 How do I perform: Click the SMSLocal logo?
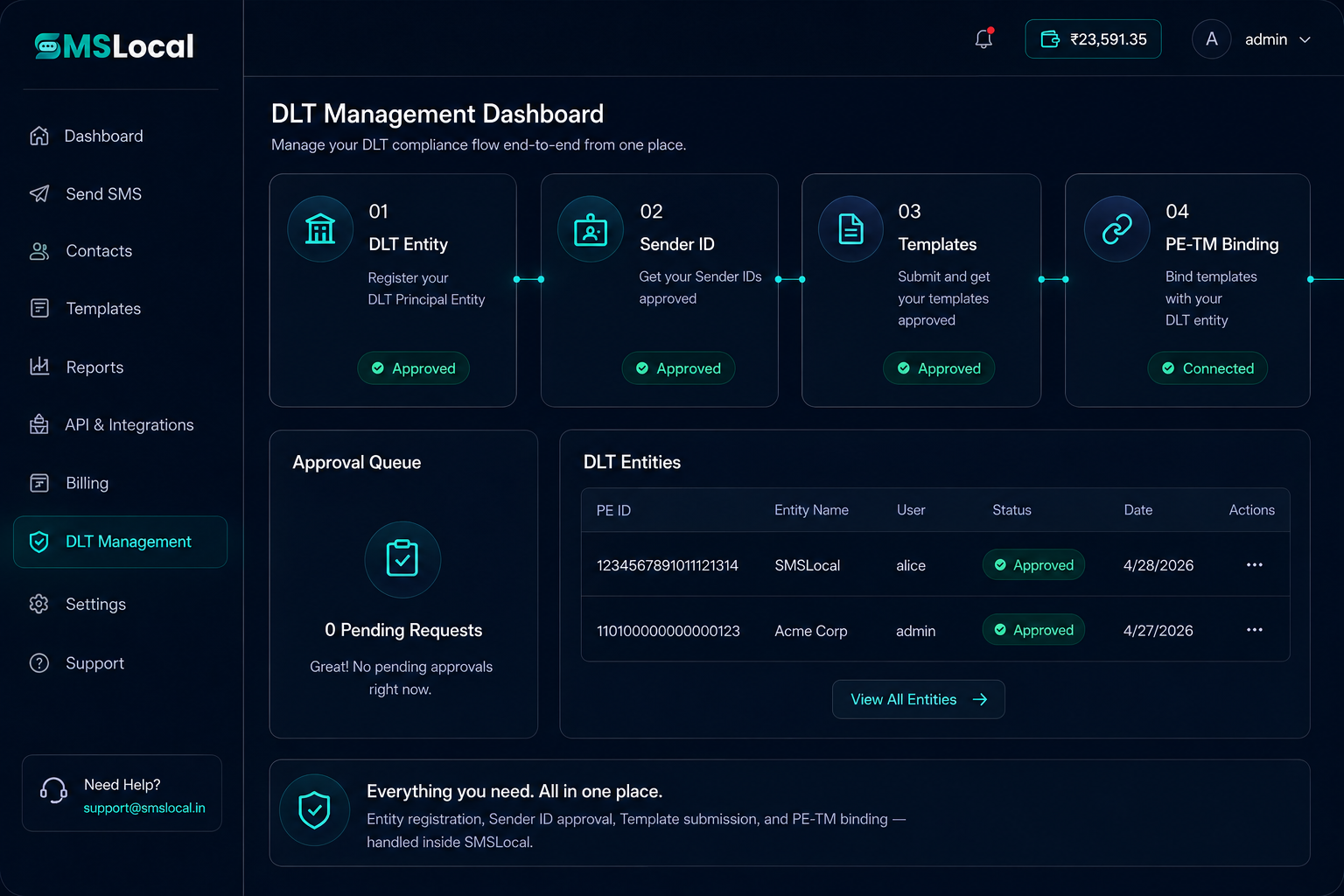115,45
